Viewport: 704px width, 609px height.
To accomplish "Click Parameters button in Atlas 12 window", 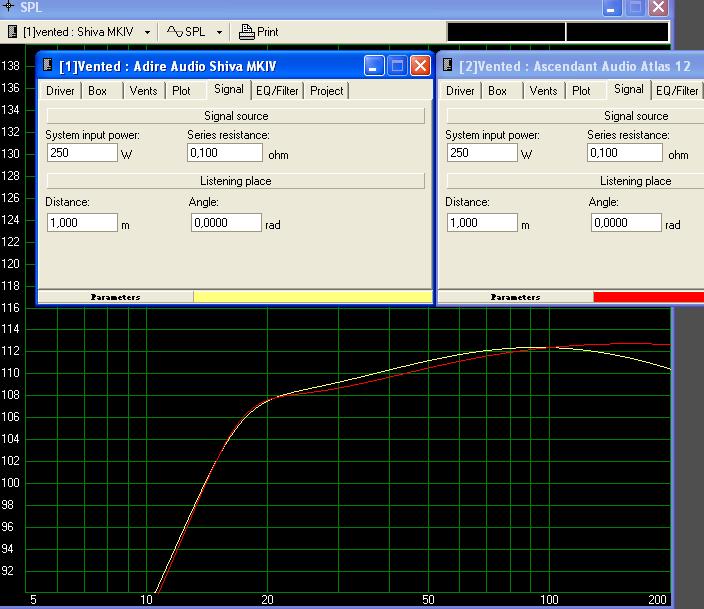I will tap(515, 297).
